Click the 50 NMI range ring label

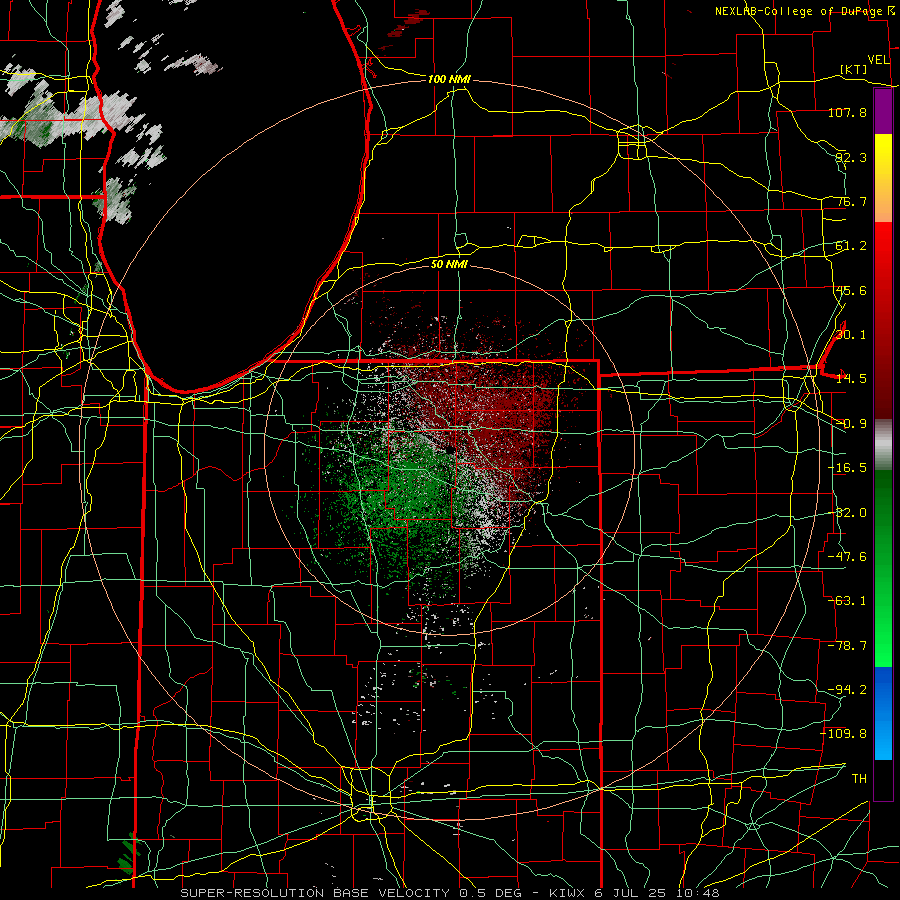[x=449, y=264]
